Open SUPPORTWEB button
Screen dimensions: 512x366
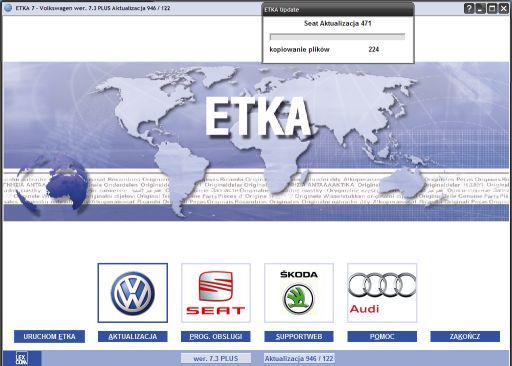coord(299,336)
